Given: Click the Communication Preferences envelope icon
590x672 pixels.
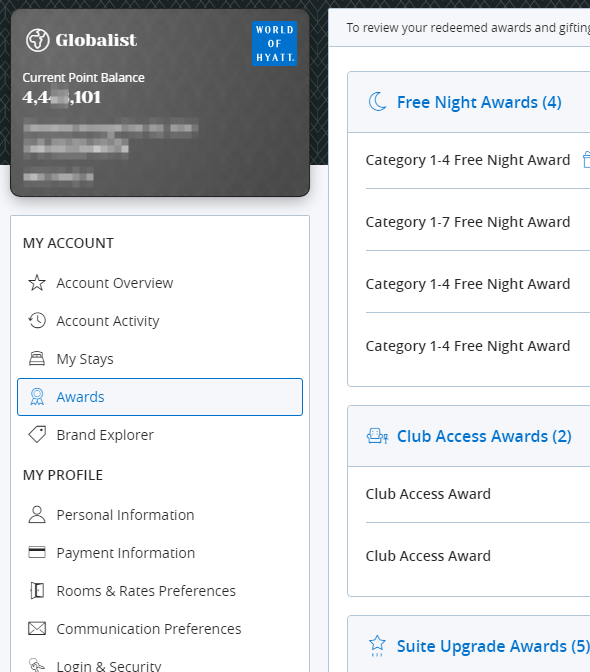Looking at the screenshot, I should pyautogui.click(x=37, y=629).
